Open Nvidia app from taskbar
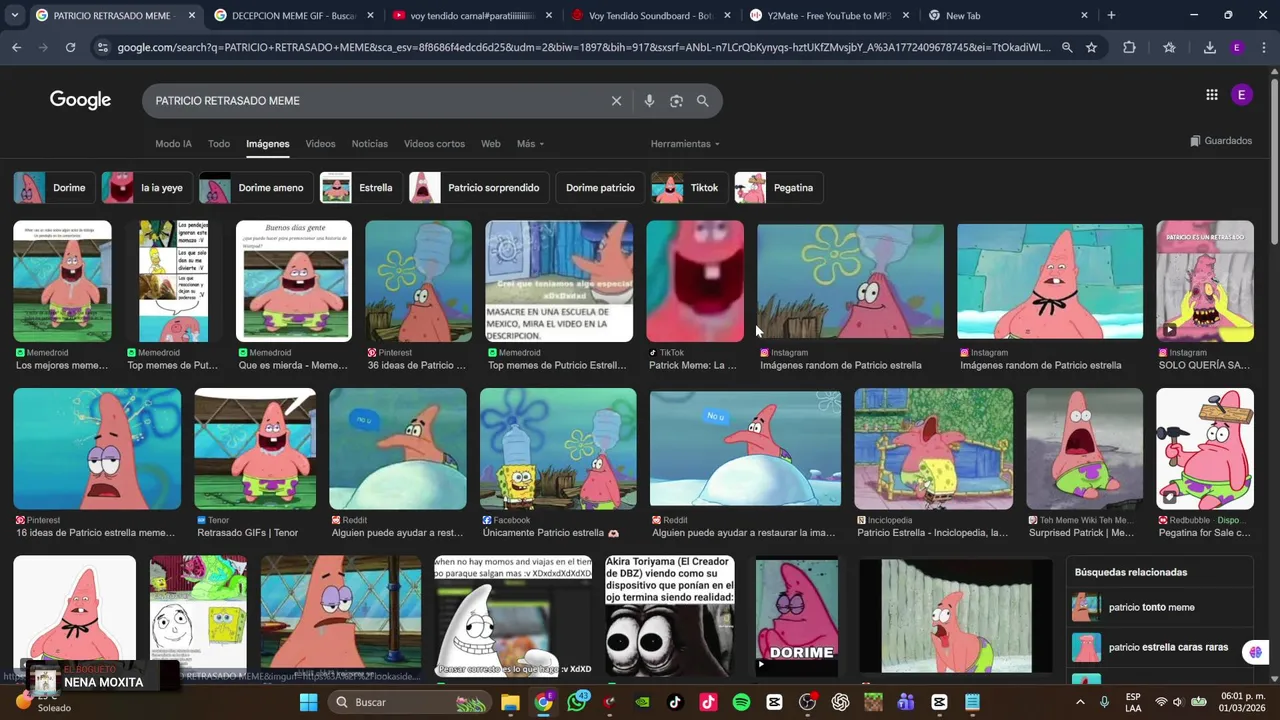 (643, 702)
